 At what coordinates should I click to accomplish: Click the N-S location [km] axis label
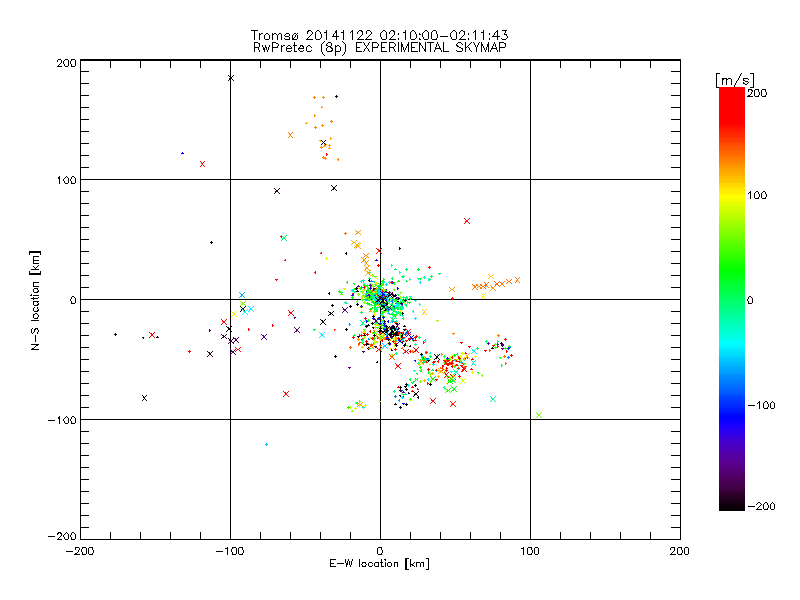coord(36,300)
